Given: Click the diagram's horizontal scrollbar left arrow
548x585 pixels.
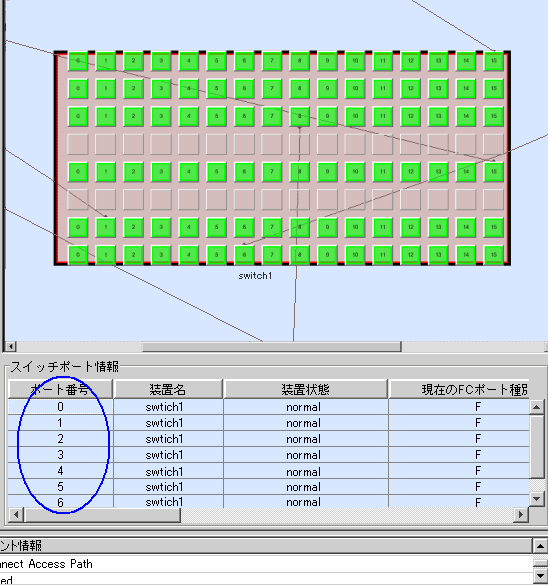Looking at the screenshot, I should (10, 347).
